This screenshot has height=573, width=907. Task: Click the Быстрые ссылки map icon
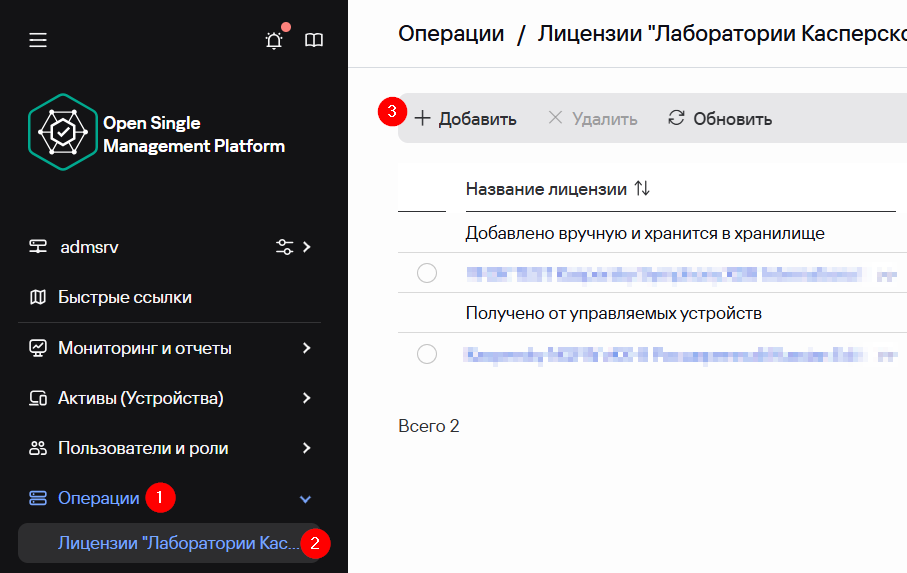(38, 297)
